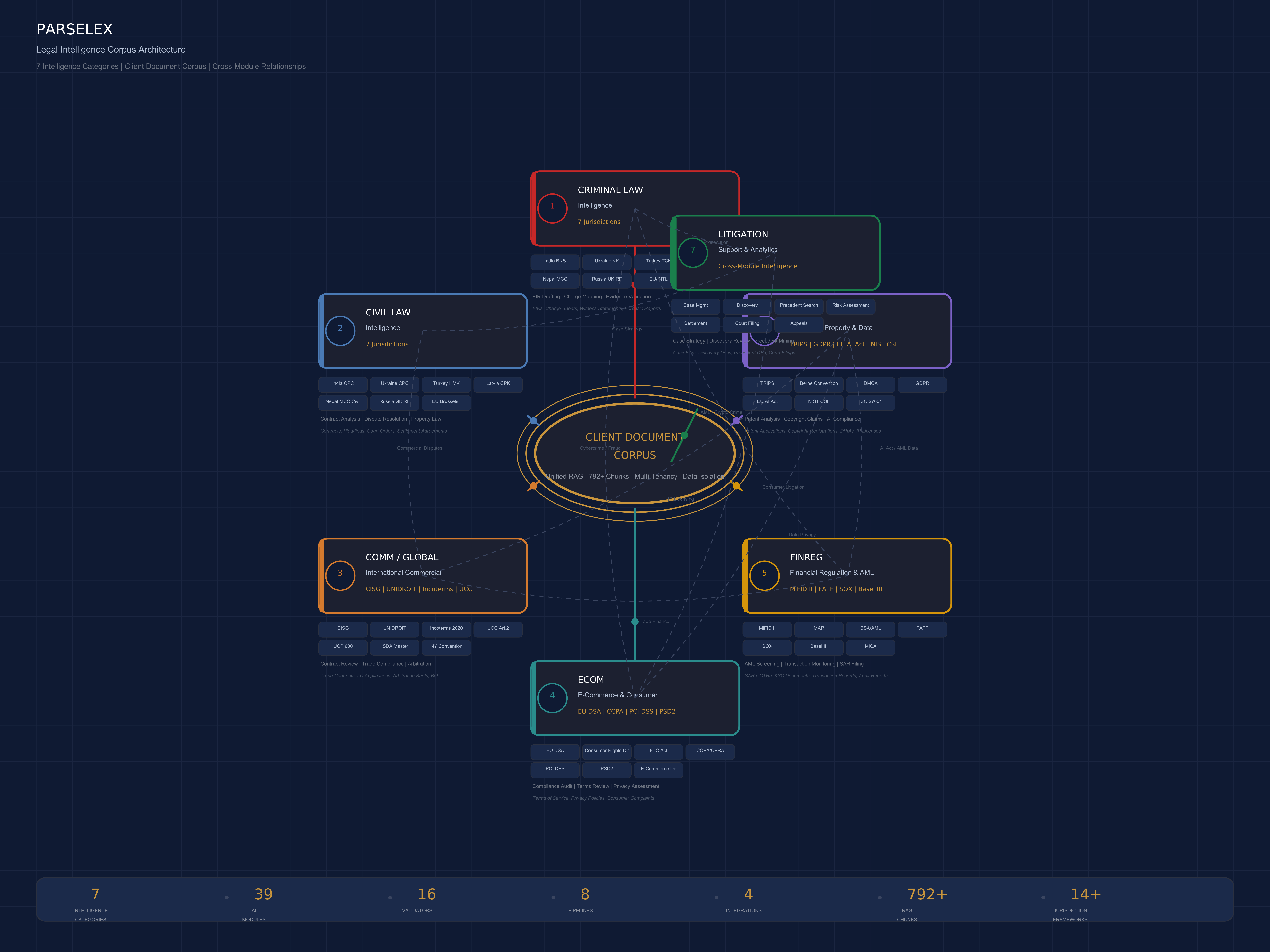Select the UCP 600 chip
Image resolution: width=1270 pixels, height=952 pixels.
(343, 648)
